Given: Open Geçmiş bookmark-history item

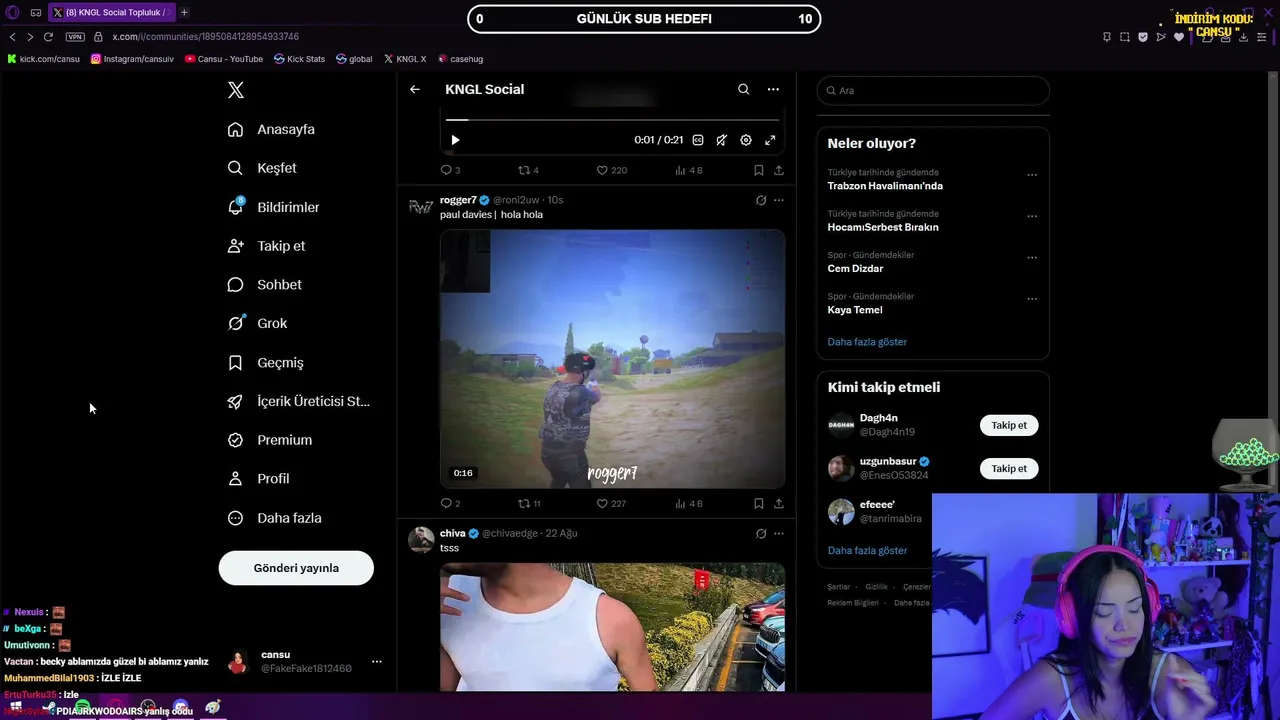Looking at the screenshot, I should (265, 363).
